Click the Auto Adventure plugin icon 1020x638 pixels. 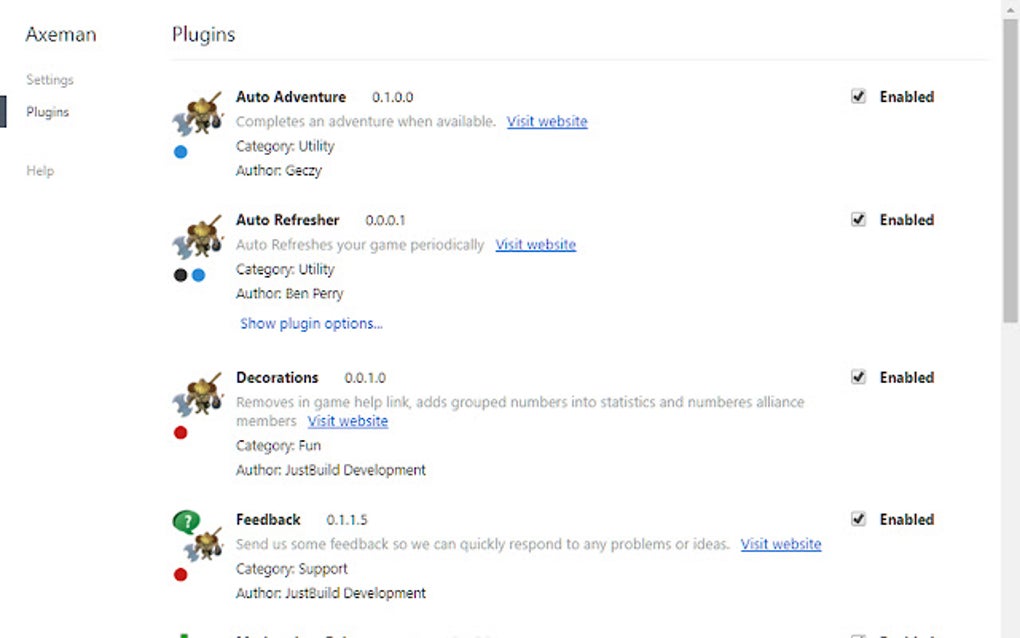pos(198,115)
